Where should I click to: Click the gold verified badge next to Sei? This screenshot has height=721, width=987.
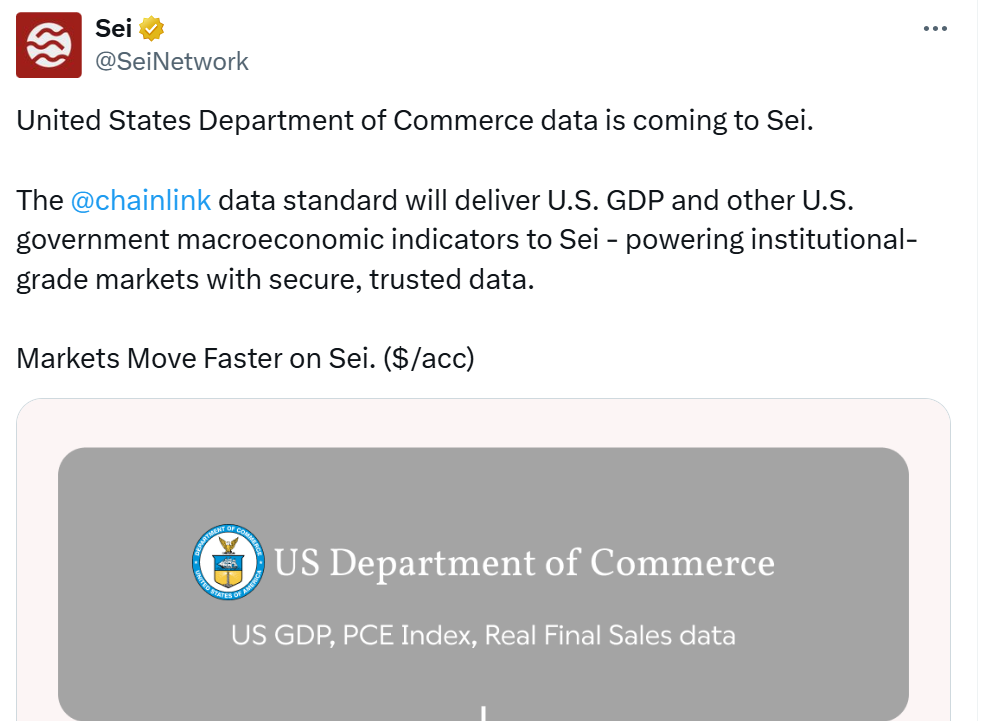(x=152, y=29)
